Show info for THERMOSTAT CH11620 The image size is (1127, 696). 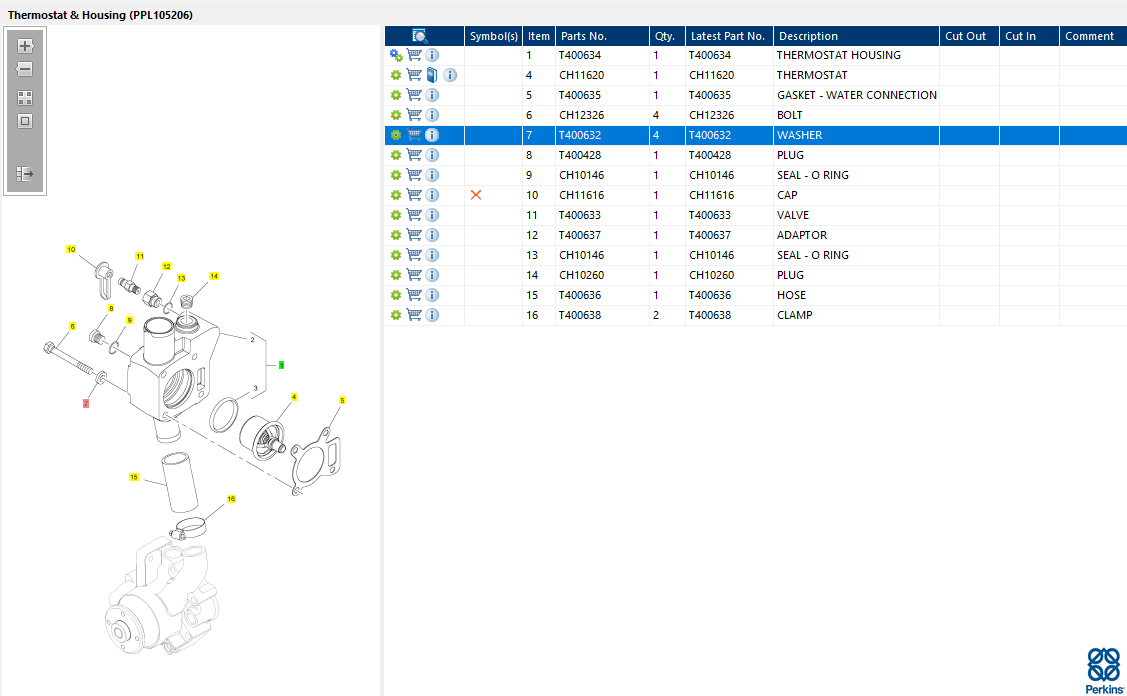tap(450, 75)
